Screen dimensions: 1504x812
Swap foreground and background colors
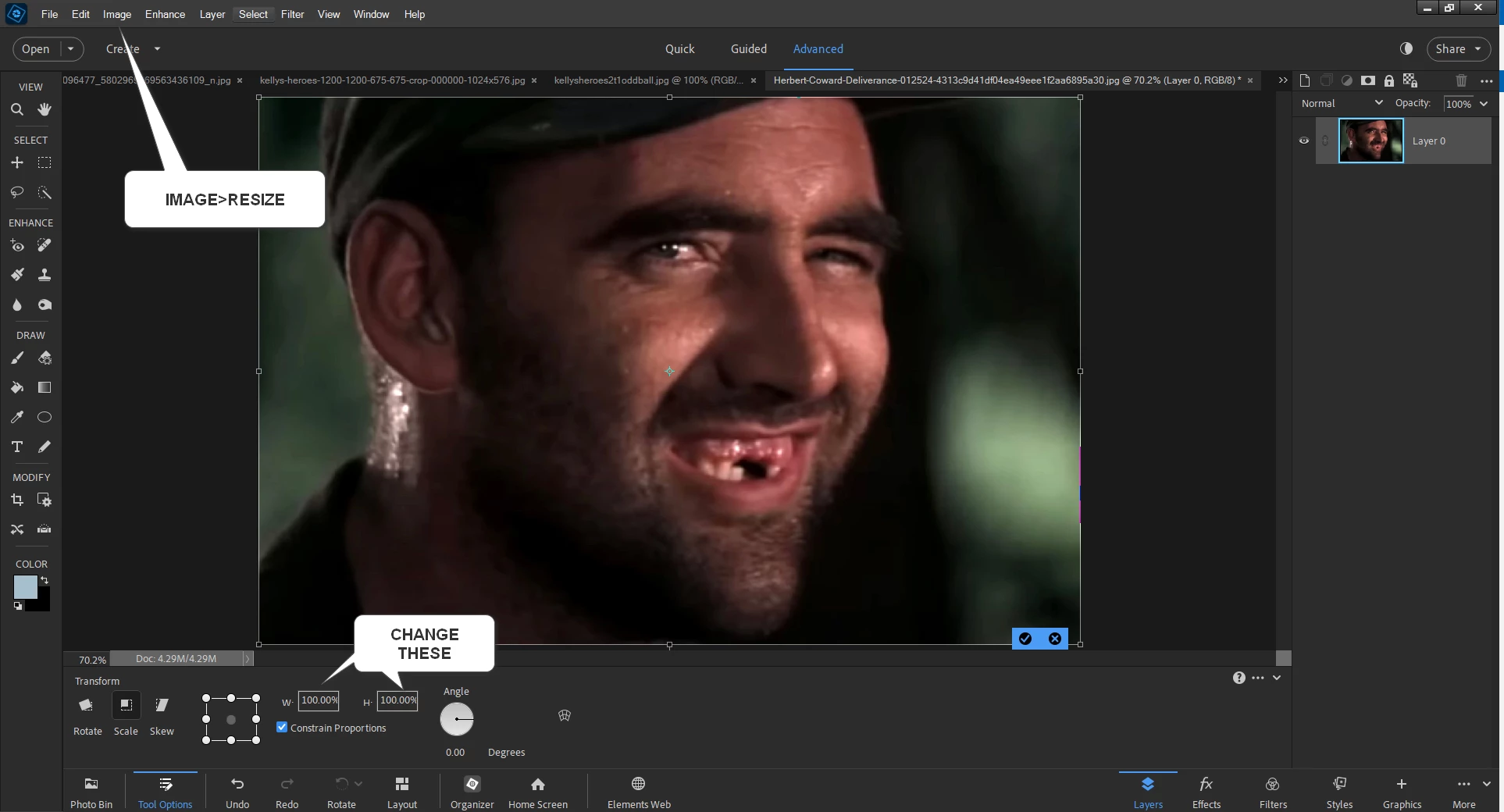[x=45, y=580]
